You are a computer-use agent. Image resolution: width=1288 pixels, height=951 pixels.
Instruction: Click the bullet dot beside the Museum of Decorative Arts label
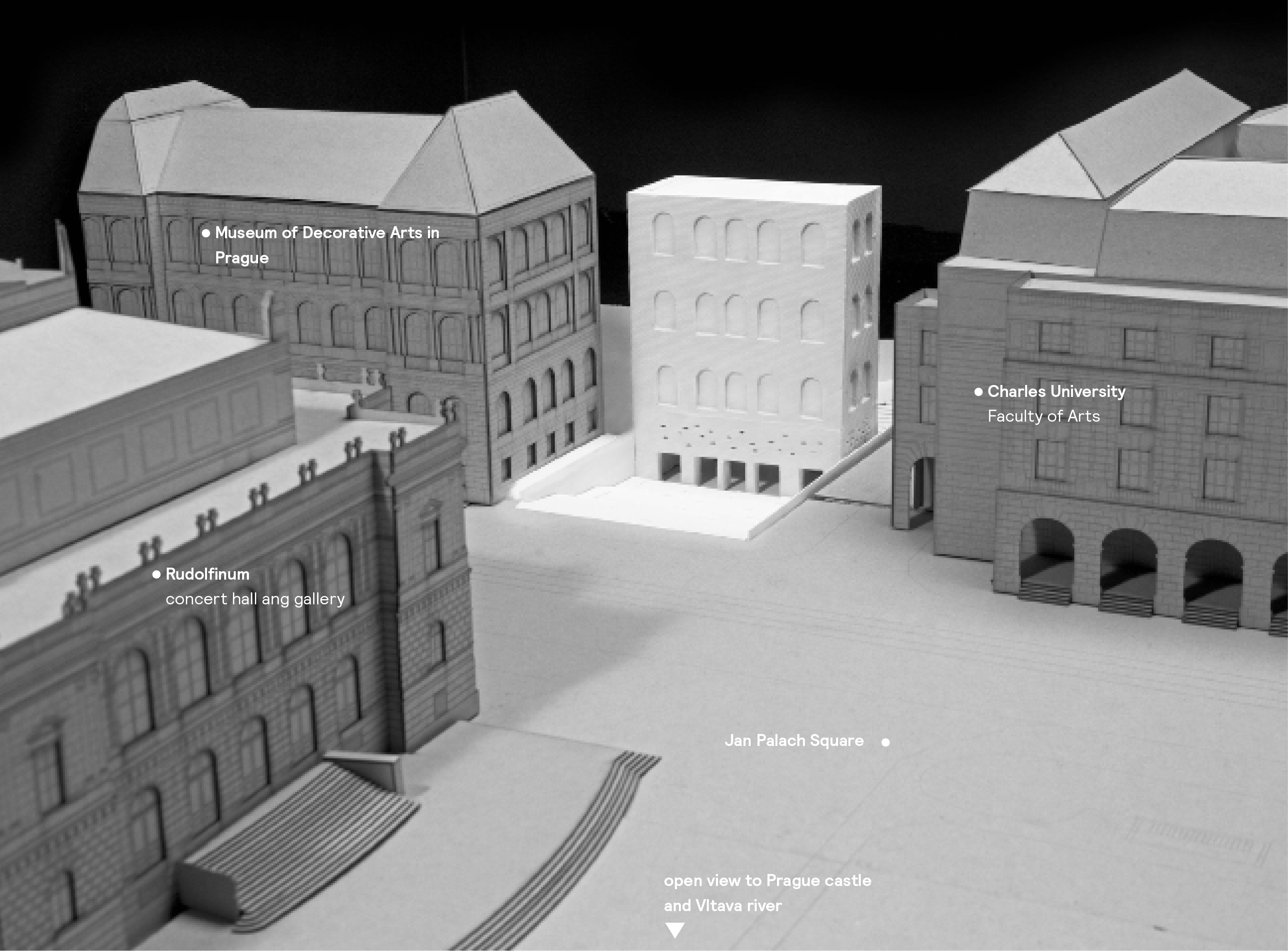click(205, 233)
